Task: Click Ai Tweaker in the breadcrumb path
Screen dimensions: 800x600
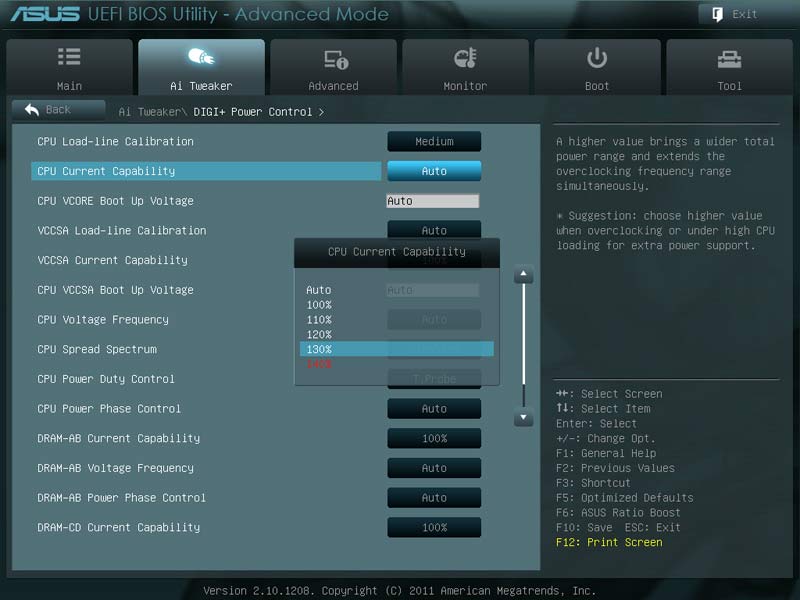Action: (152, 112)
